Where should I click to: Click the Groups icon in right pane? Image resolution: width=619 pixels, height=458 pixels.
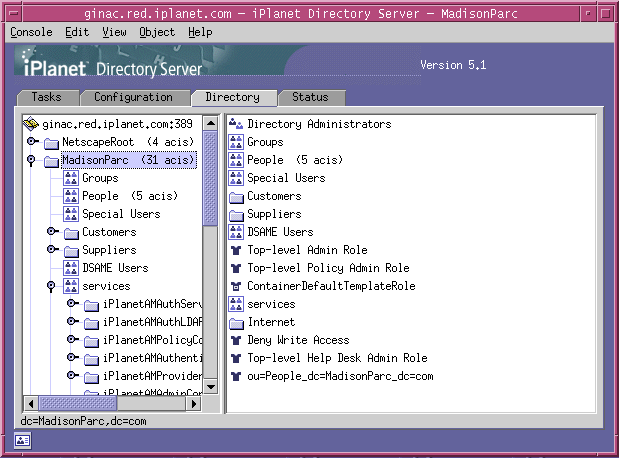(236, 142)
